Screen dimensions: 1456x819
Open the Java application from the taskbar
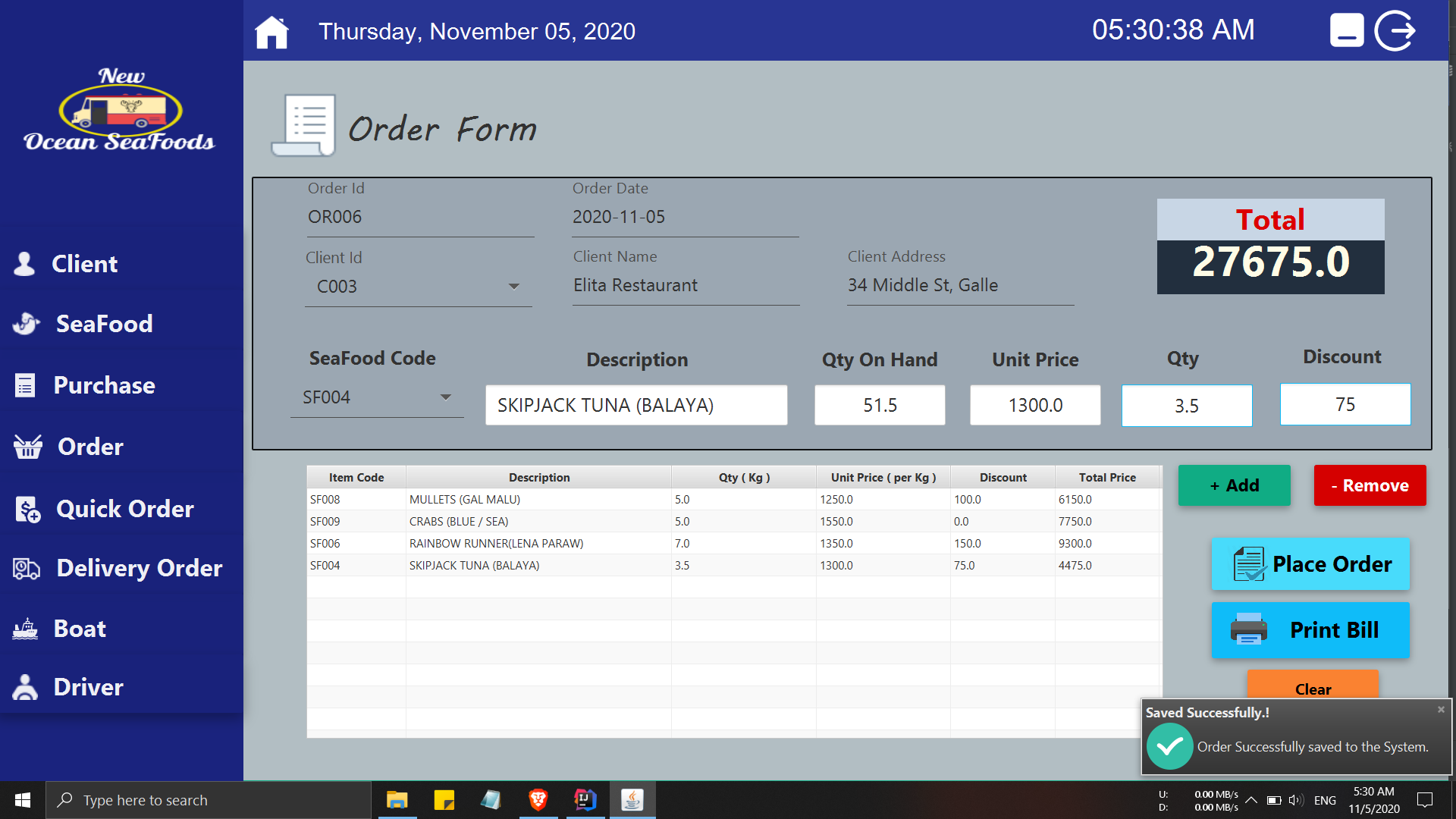click(632, 799)
